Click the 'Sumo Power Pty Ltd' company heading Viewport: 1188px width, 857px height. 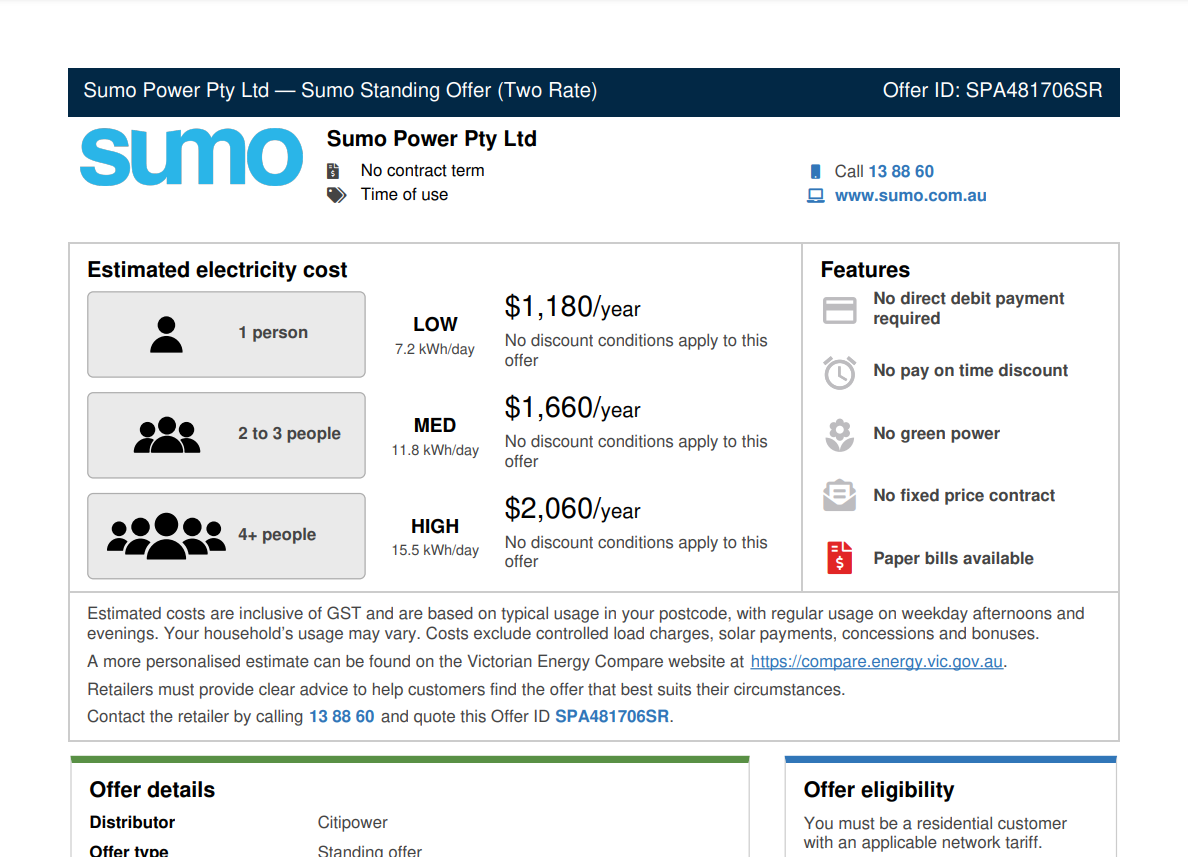(x=432, y=139)
